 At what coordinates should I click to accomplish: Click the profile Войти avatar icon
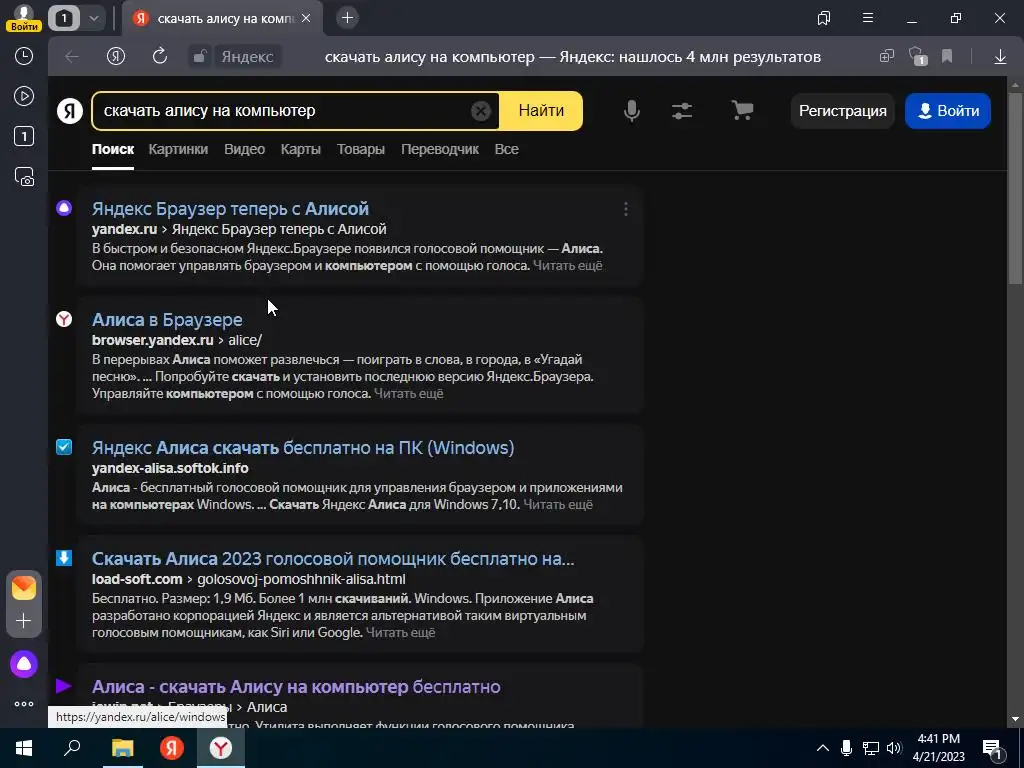point(24,18)
